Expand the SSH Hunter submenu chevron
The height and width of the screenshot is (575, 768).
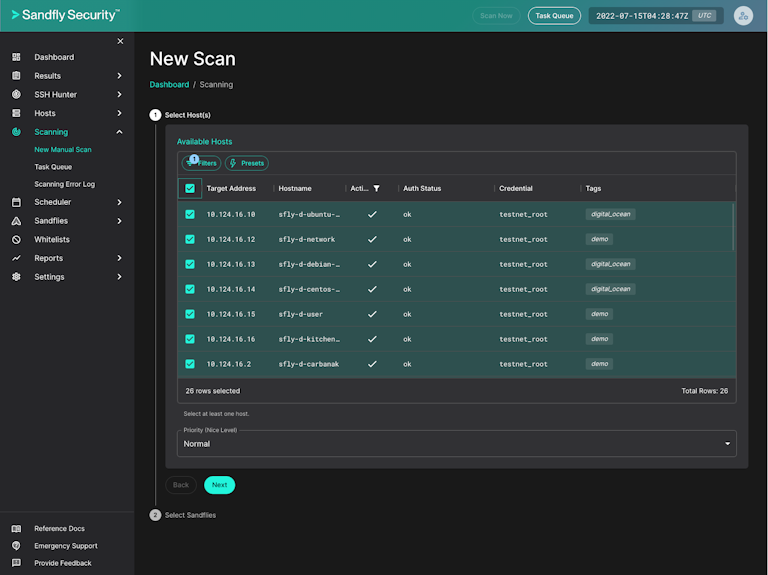[120, 95]
